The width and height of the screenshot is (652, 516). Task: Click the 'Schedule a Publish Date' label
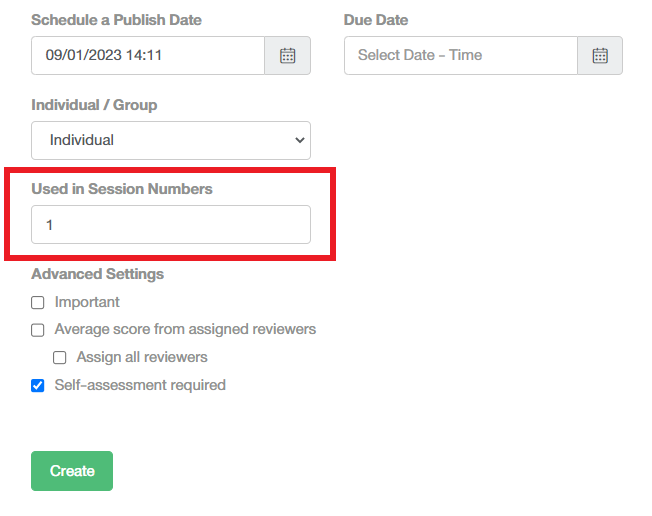(x=116, y=20)
